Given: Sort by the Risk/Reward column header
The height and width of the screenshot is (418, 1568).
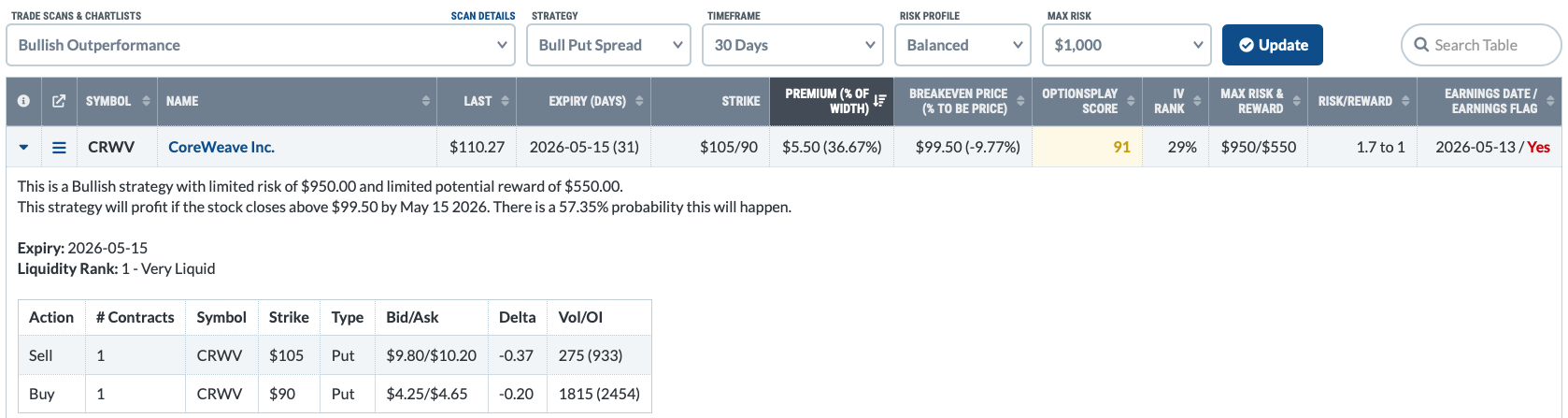Looking at the screenshot, I should tap(1363, 101).
